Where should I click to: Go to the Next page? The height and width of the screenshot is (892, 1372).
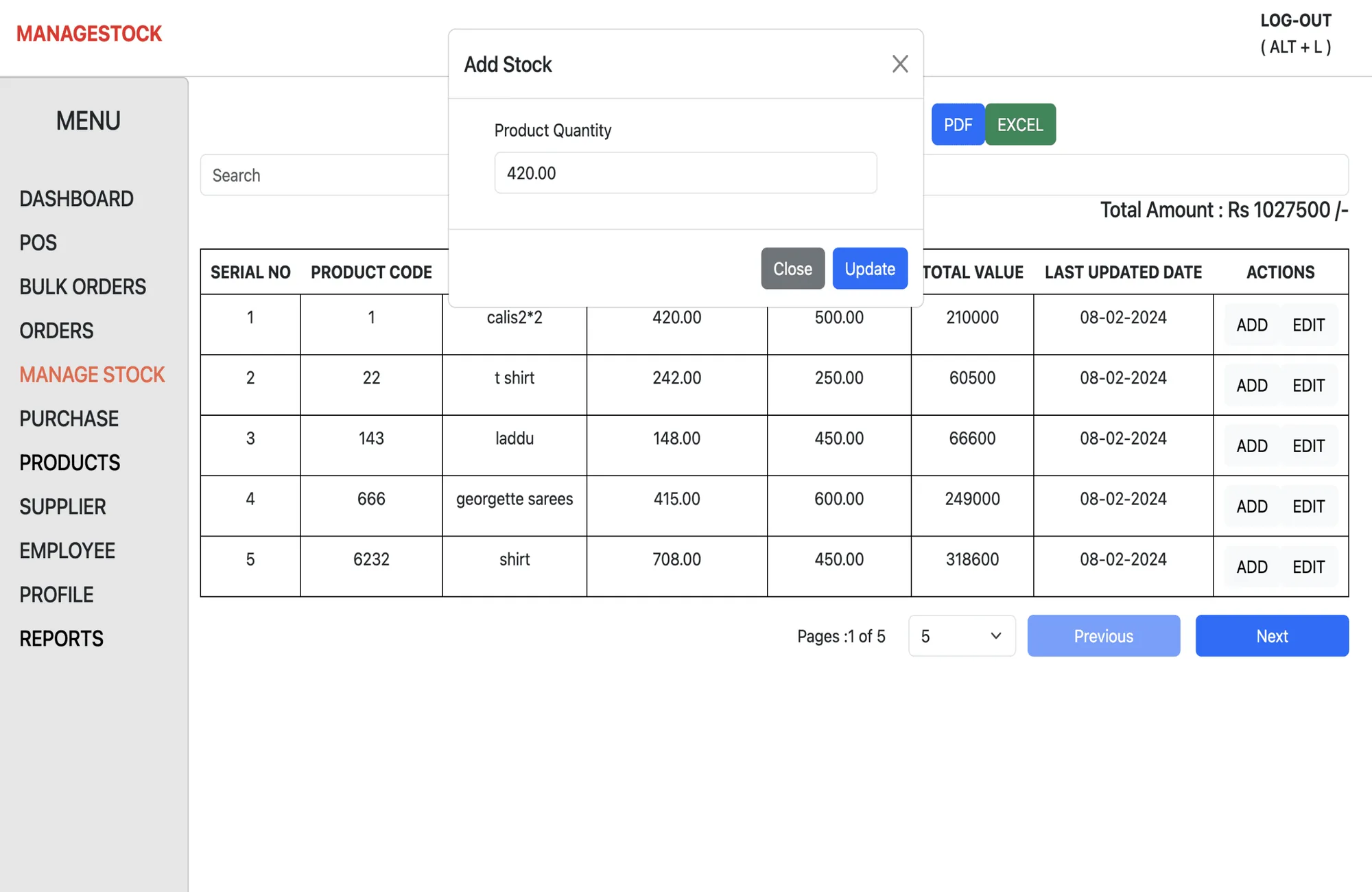[1272, 636]
